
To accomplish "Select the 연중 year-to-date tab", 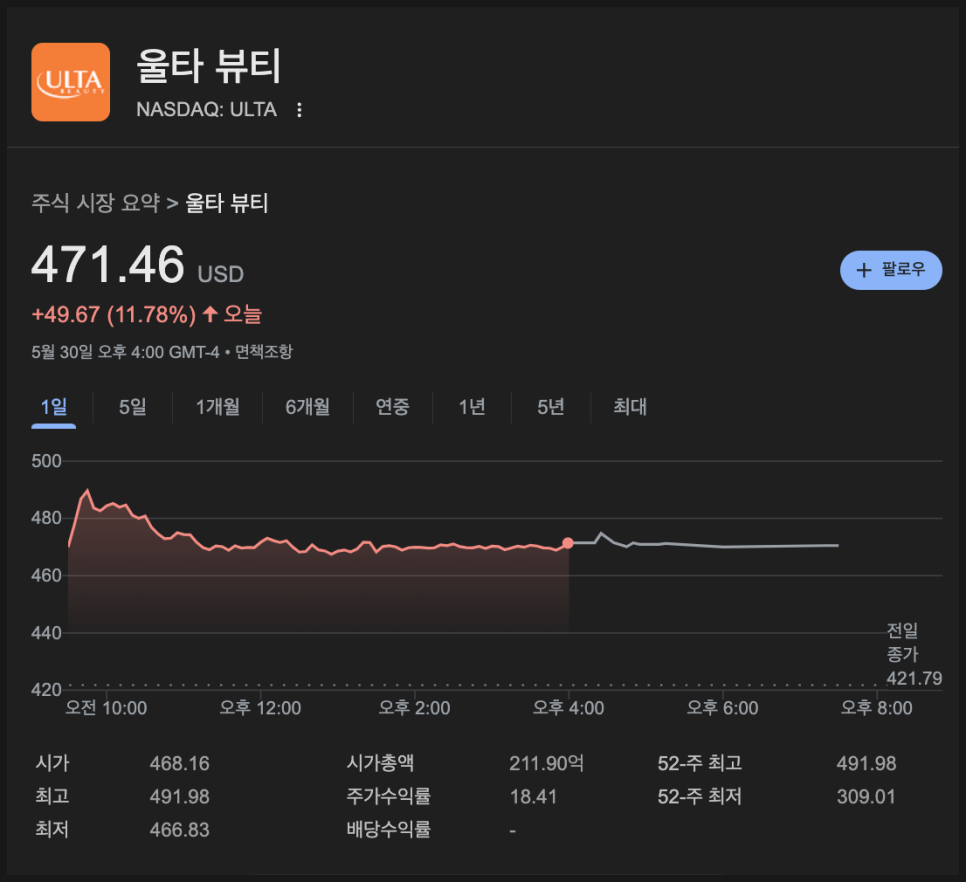I will [392, 407].
